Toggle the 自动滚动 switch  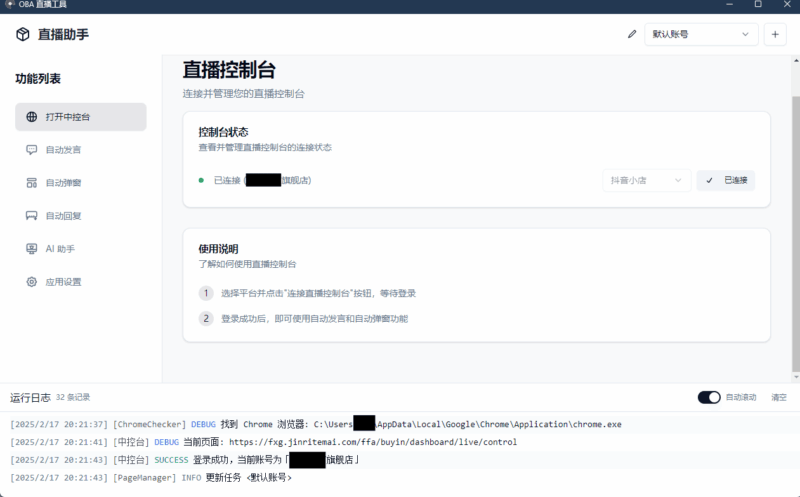pos(709,397)
